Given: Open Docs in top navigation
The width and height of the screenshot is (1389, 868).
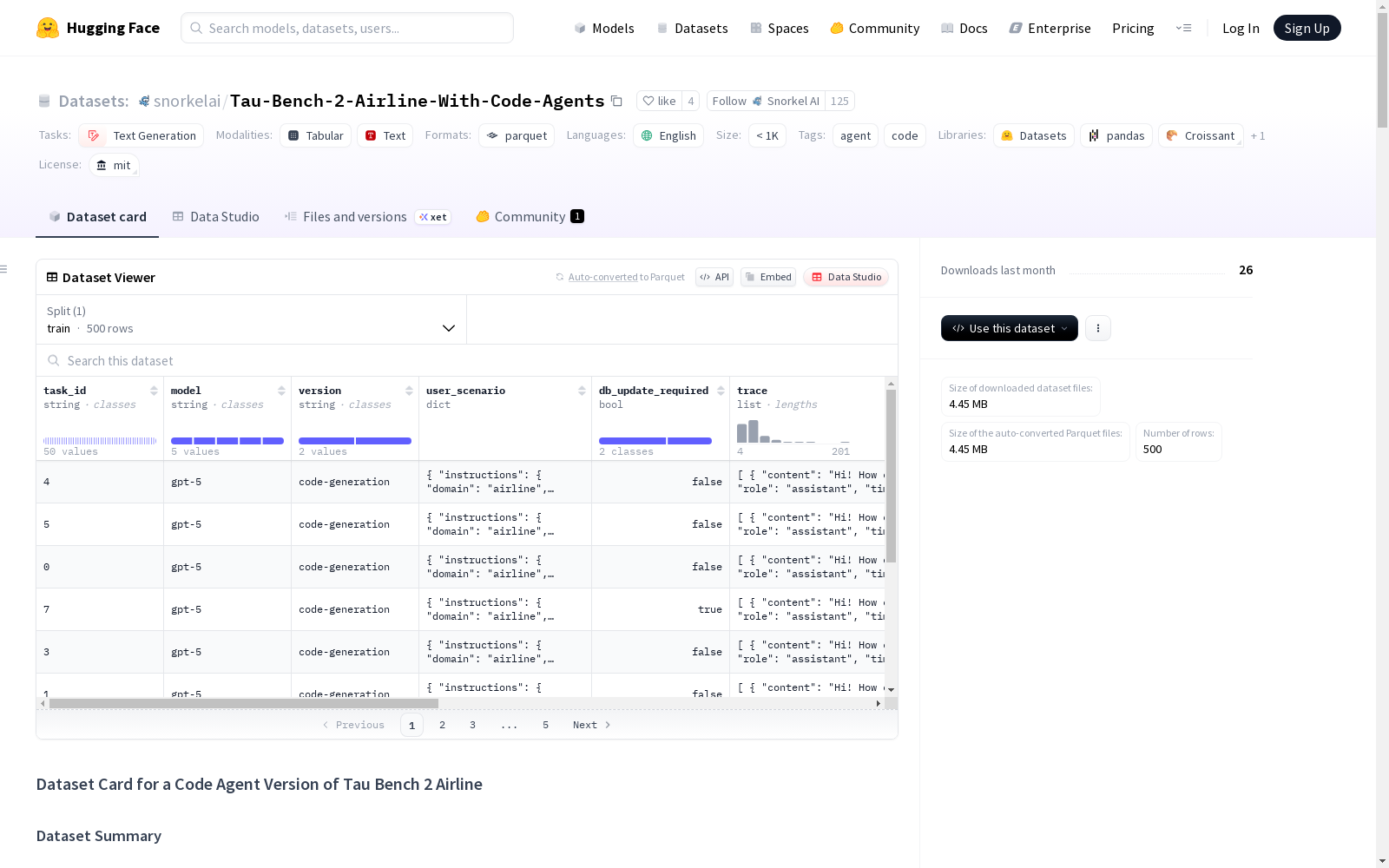Looking at the screenshot, I should [964, 28].
